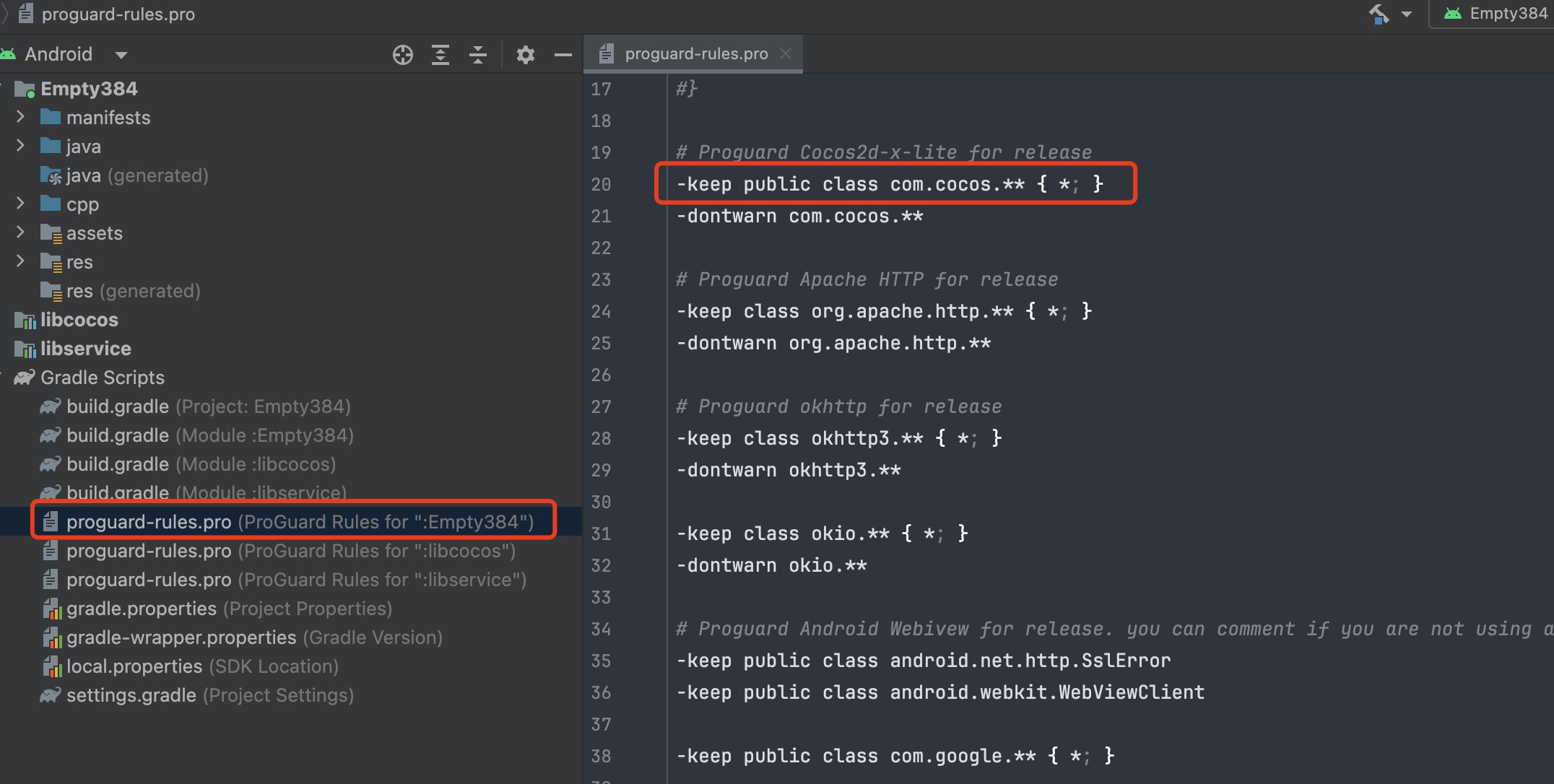The width and height of the screenshot is (1554, 784).
Task: Open the Android project view dropdown
Action: pyautogui.click(x=121, y=55)
